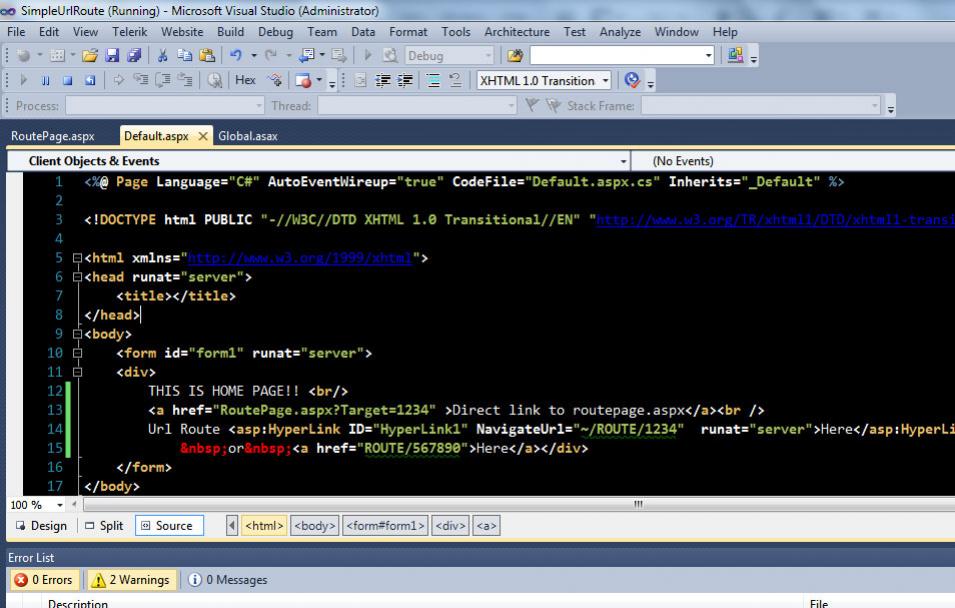Viewport: 955px width, 608px height.
Task: Toggle the 2 Warnings filter
Action: pyautogui.click(x=130, y=580)
